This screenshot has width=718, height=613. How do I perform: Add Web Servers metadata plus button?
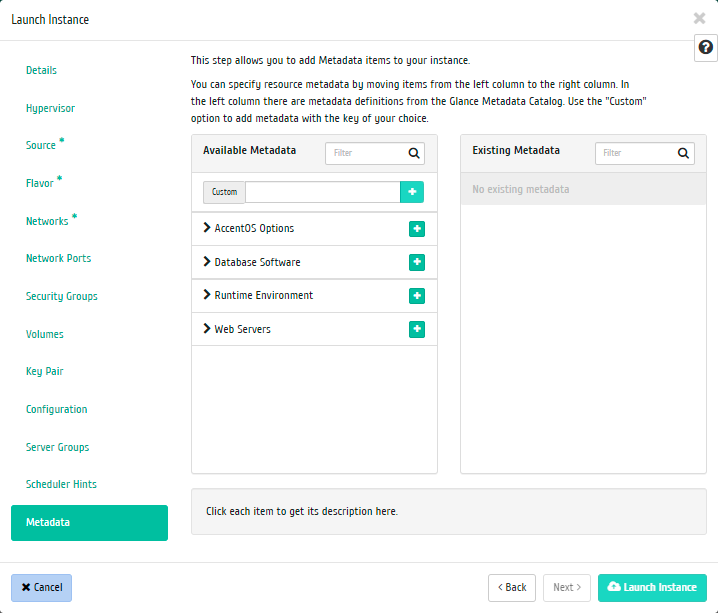tap(417, 329)
